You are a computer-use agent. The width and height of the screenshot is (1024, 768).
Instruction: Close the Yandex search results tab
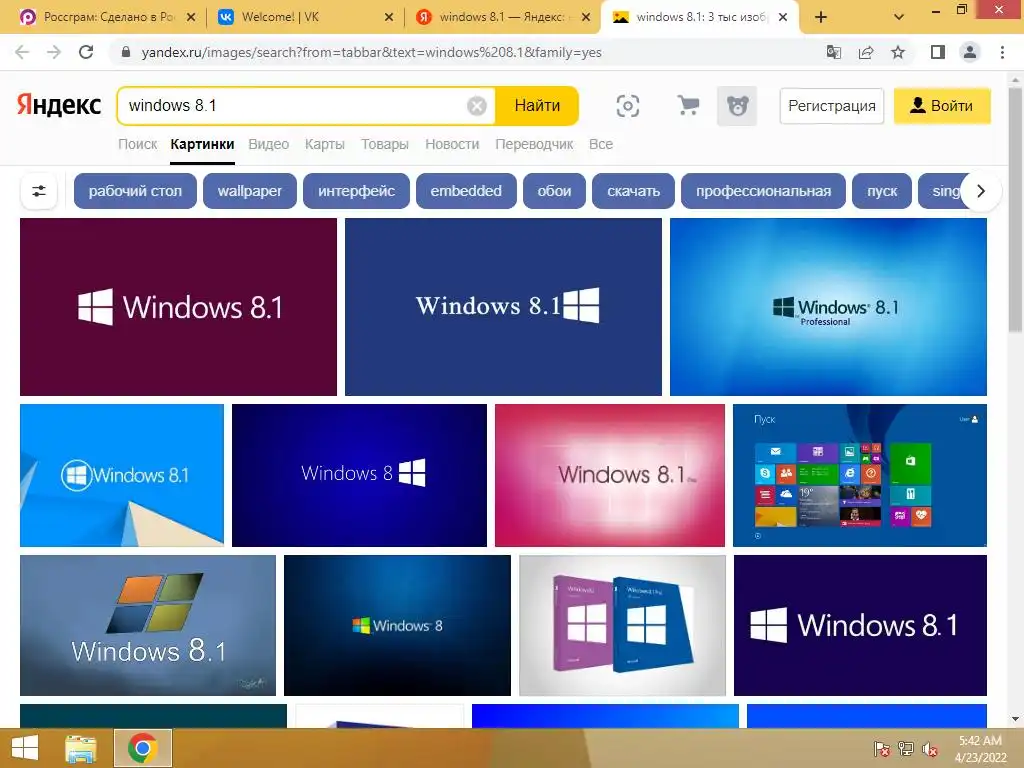pos(586,18)
